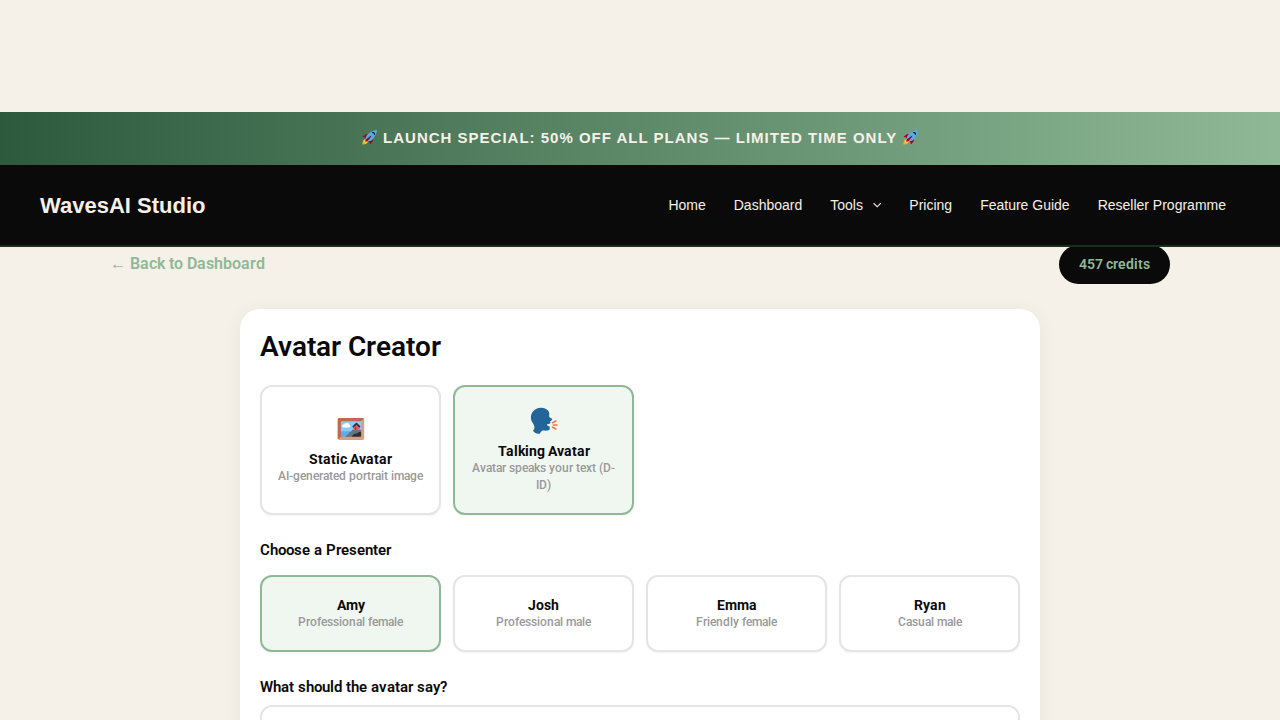The width and height of the screenshot is (1280, 720).
Task: Expand the Tools dropdown chevron
Action: (x=877, y=205)
